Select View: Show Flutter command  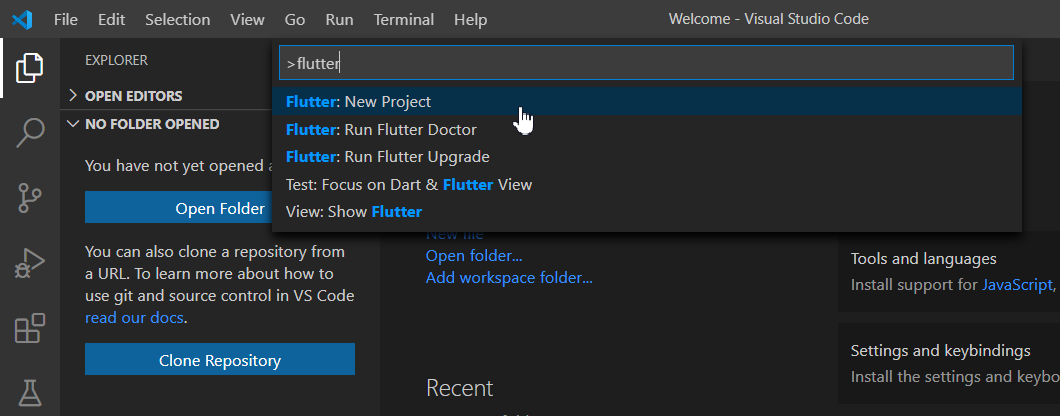pos(646,212)
